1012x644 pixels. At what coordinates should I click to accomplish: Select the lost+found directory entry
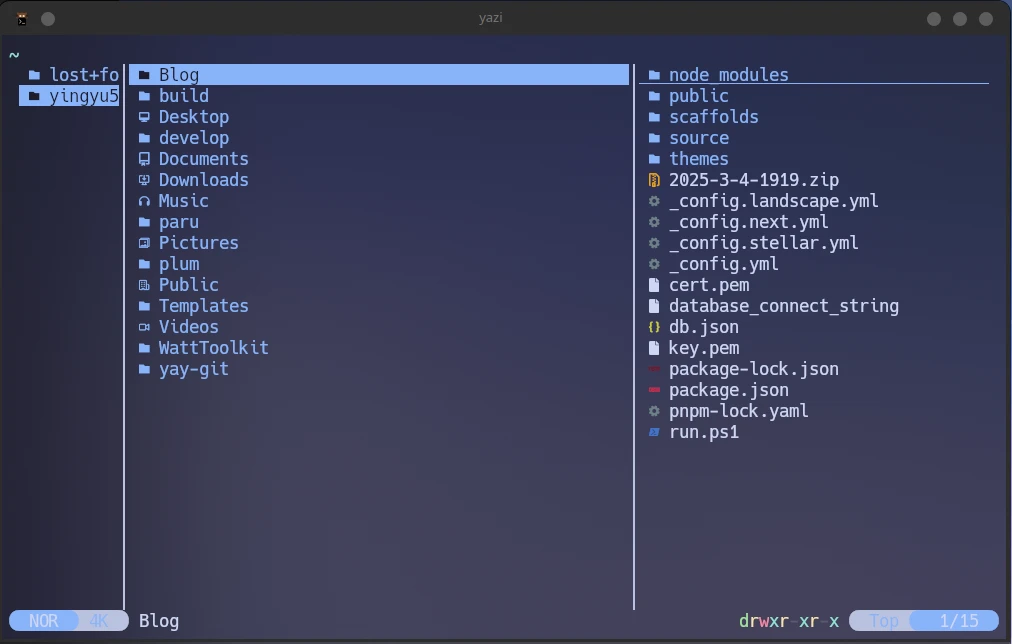[83, 75]
